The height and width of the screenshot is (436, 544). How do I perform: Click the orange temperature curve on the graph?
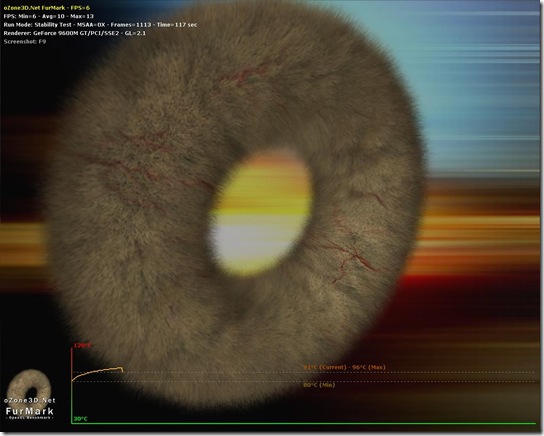point(98,373)
